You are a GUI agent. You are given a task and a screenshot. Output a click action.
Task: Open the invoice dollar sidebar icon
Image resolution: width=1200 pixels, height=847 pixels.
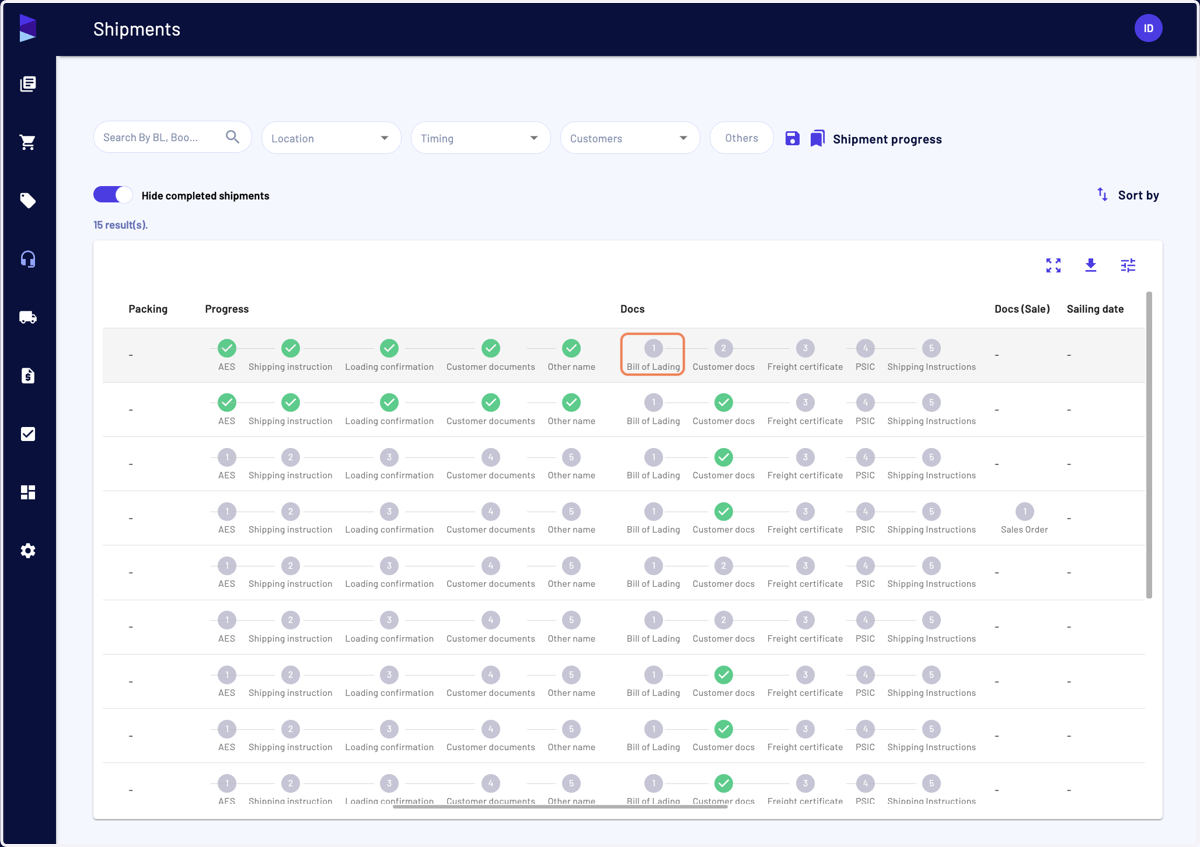click(x=28, y=376)
